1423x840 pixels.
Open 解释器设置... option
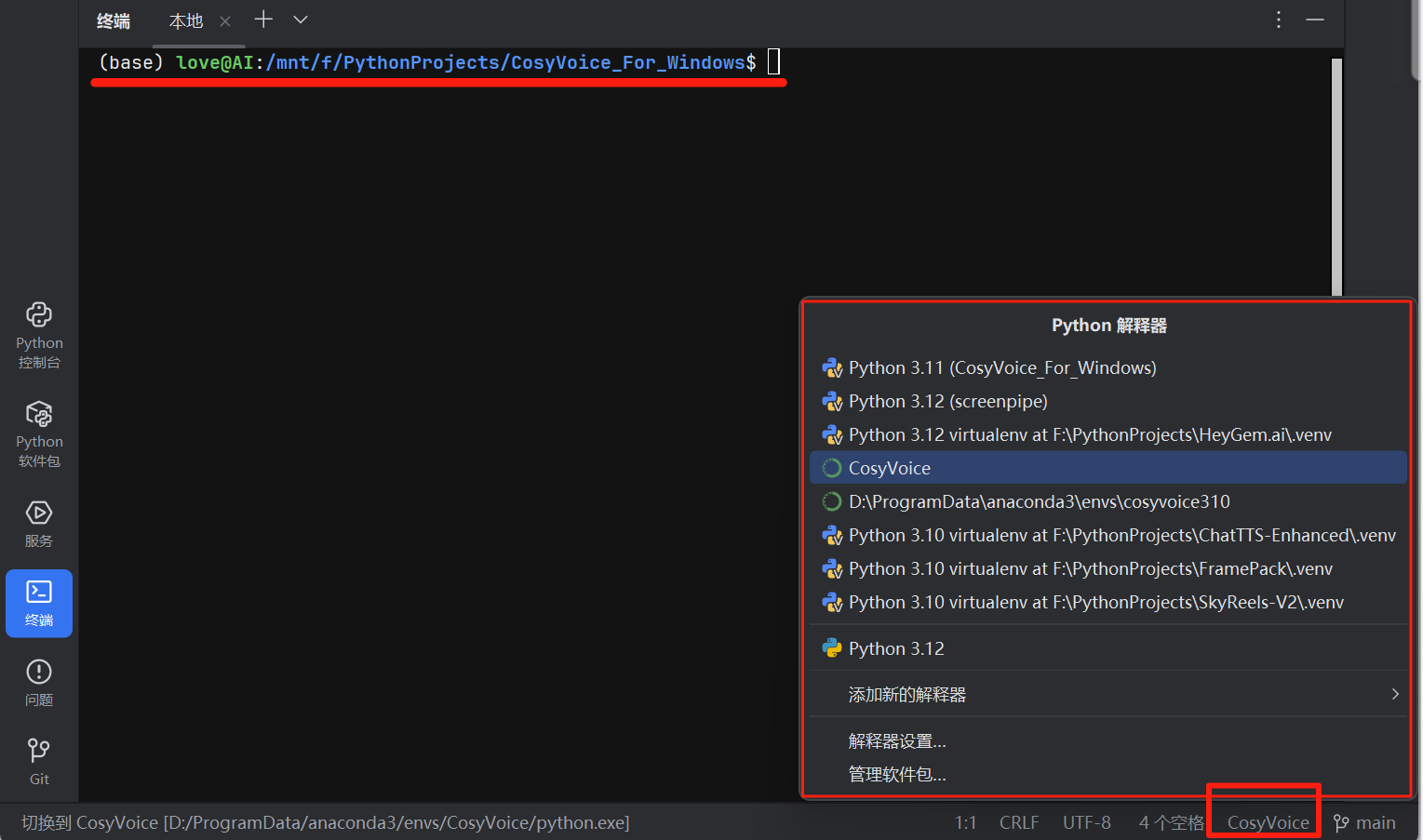pos(1108,741)
